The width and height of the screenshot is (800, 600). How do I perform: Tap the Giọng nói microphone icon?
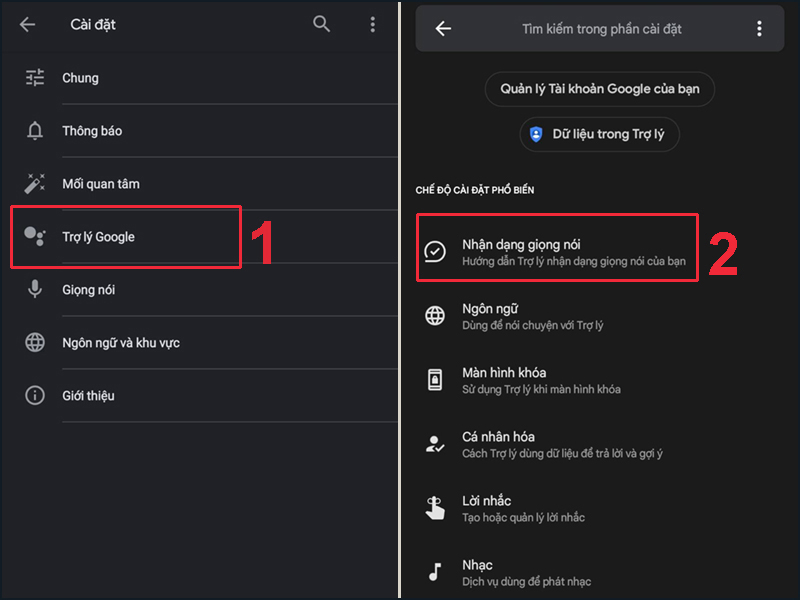coord(35,290)
